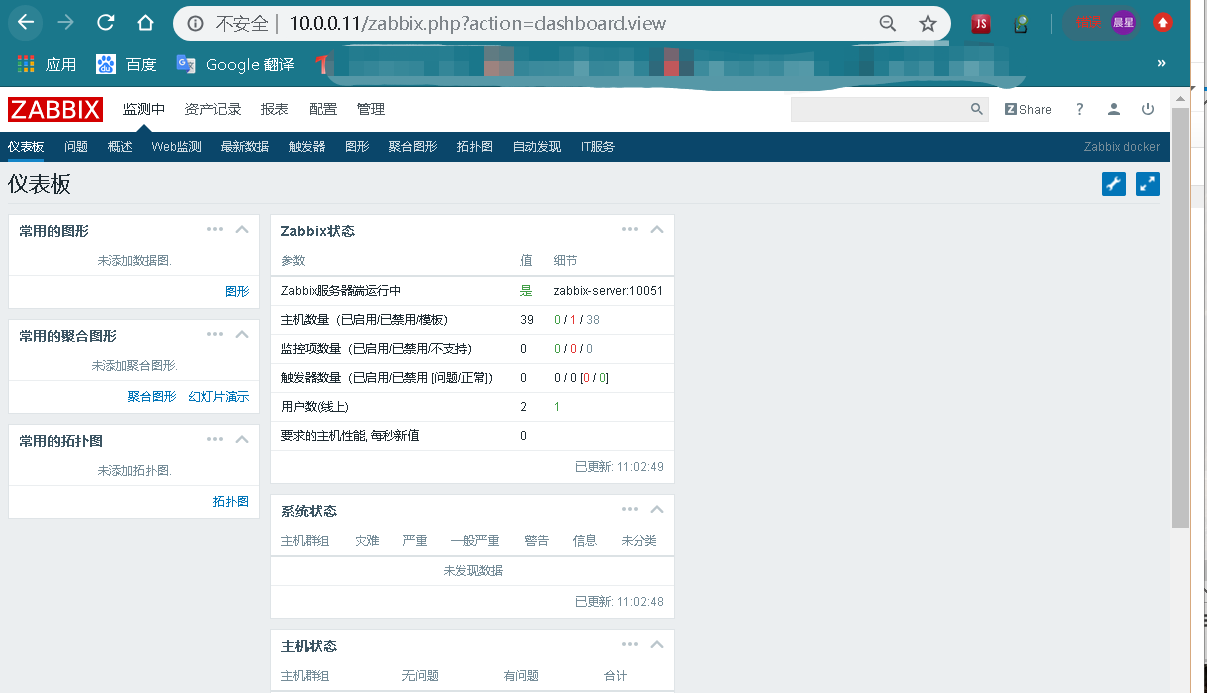Click the zabbix-server:10051 detail text
The height and width of the screenshot is (693, 1207).
(608, 291)
